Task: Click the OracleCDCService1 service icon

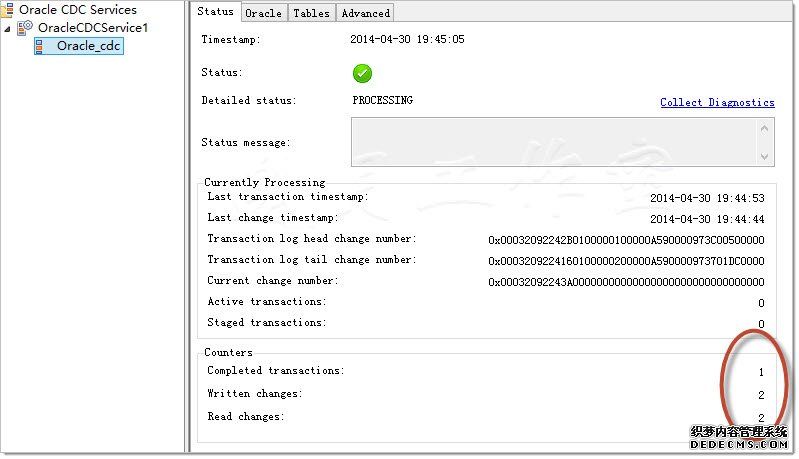Action: (x=26, y=28)
